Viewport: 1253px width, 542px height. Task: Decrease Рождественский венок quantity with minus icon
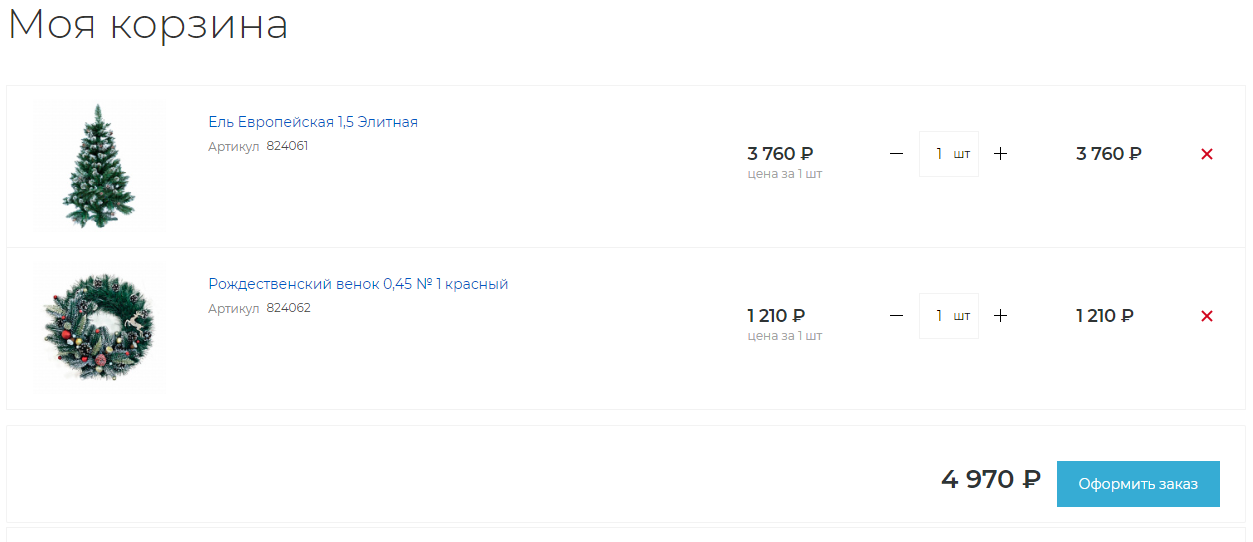(896, 316)
